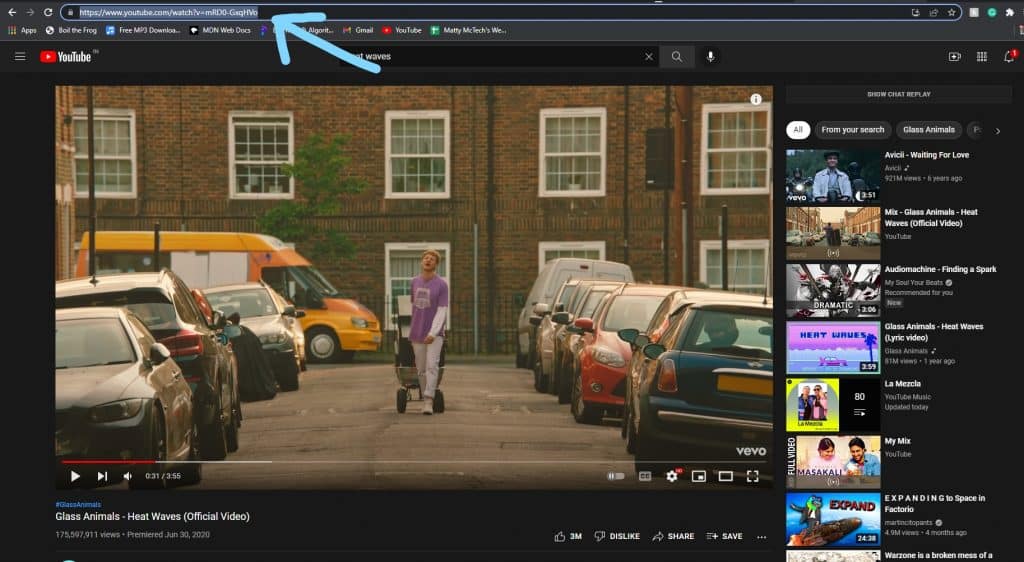1024x562 pixels.
Task: Click SHOW CHAT REPLAY
Action: pyautogui.click(x=899, y=94)
